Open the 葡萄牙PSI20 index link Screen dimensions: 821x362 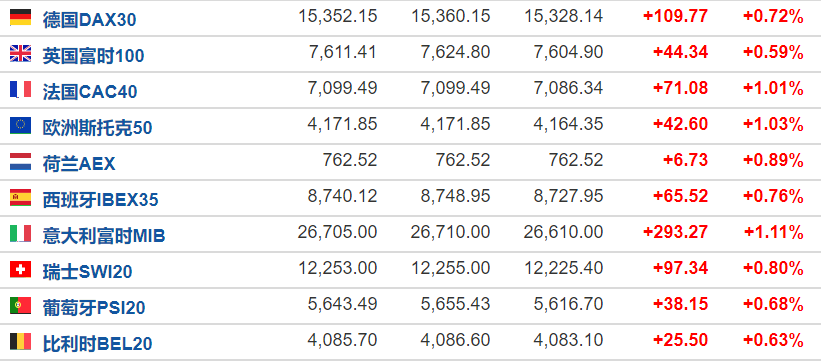(x=94, y=308)
